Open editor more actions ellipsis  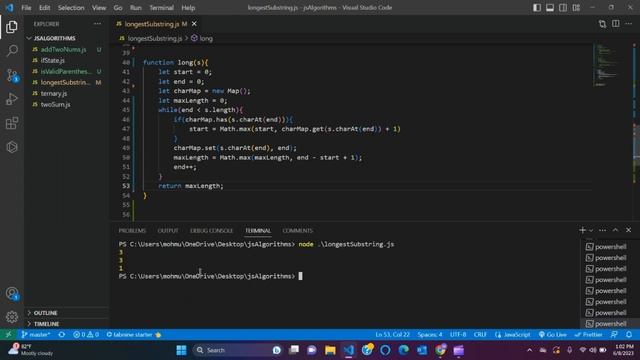click(x=629, y=24)
